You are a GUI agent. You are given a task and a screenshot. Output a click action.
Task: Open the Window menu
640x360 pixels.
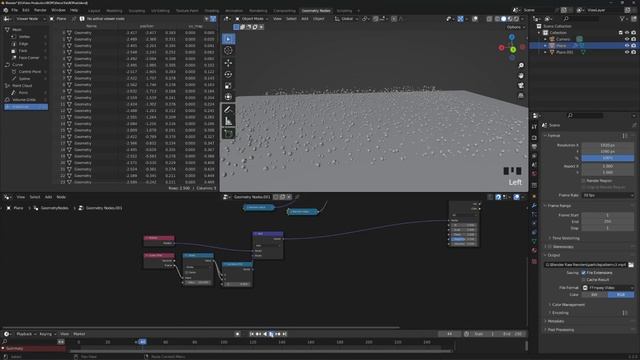58,10
